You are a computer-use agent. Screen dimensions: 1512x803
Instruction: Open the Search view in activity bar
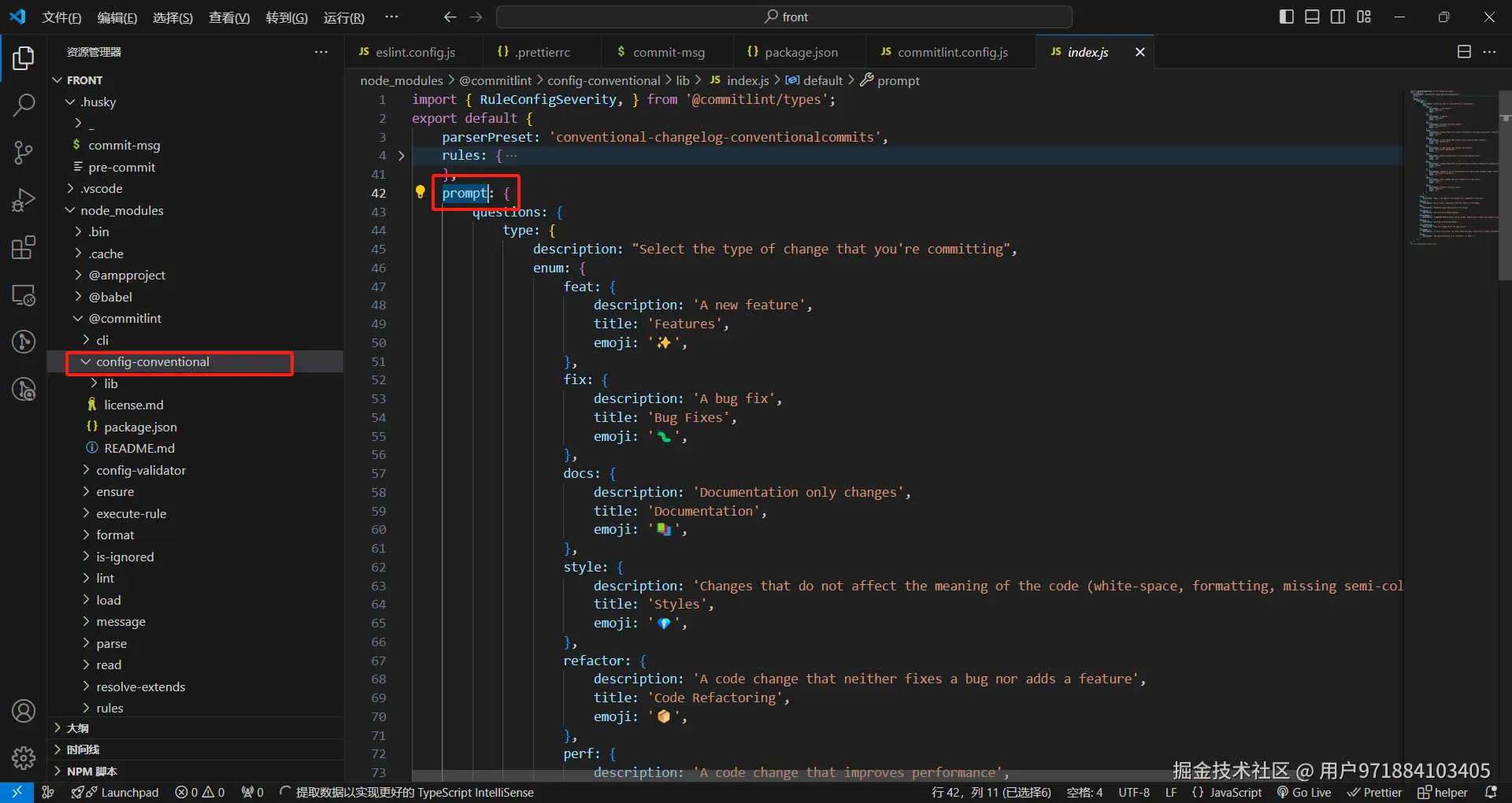pos(24,105)
